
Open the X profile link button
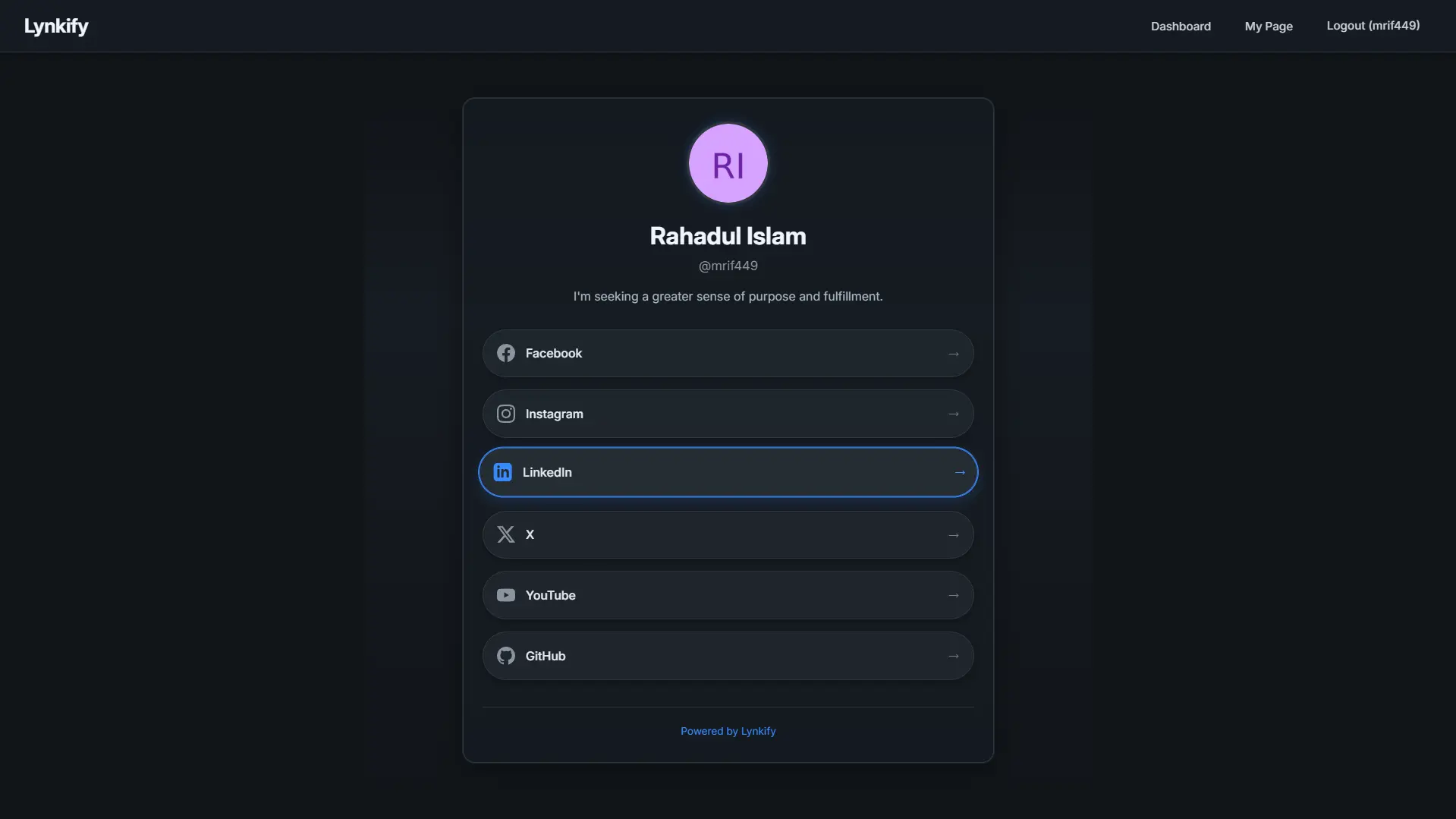pos(727,534)
